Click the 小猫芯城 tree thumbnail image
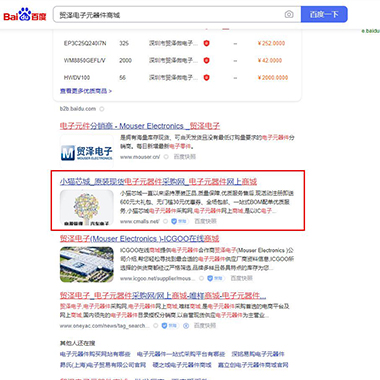 point(87,207)
